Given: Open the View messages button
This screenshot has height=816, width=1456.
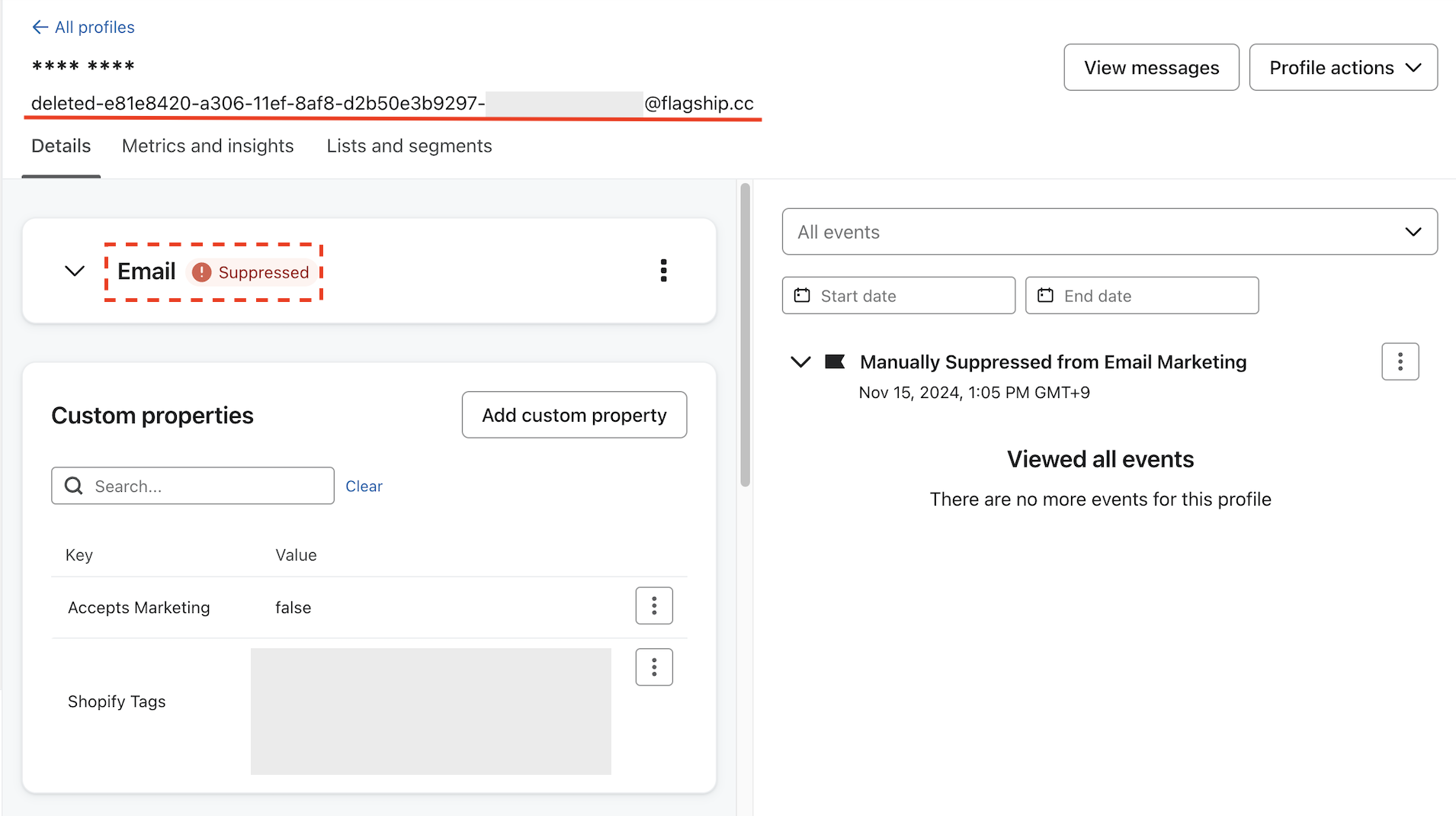Looking at the screenshot, I should 1151,67.
